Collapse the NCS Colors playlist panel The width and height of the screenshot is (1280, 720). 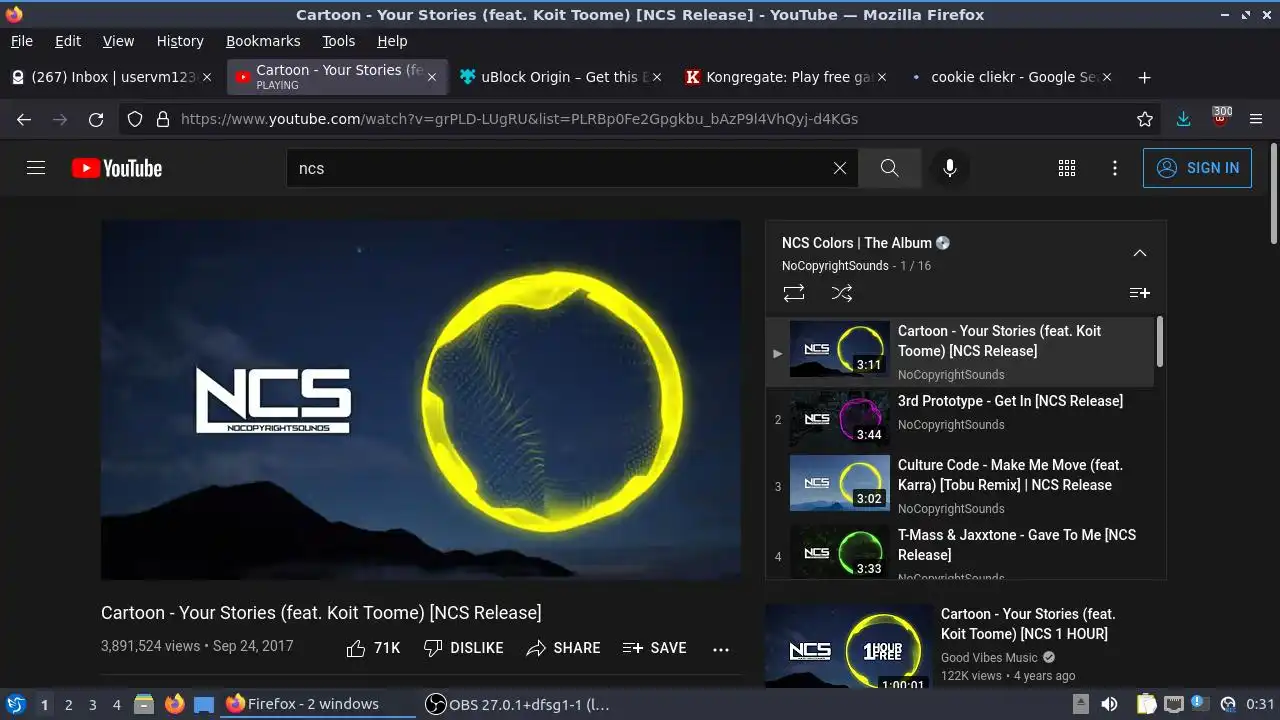tap(1139, 253)
